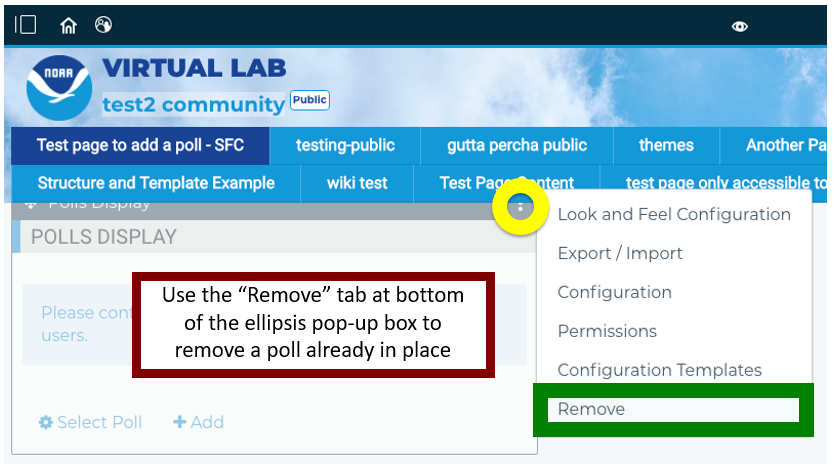This screenshot has width=834, height=470.
Task: Select Look and Feel Configuration
Action: coord(674,214)
